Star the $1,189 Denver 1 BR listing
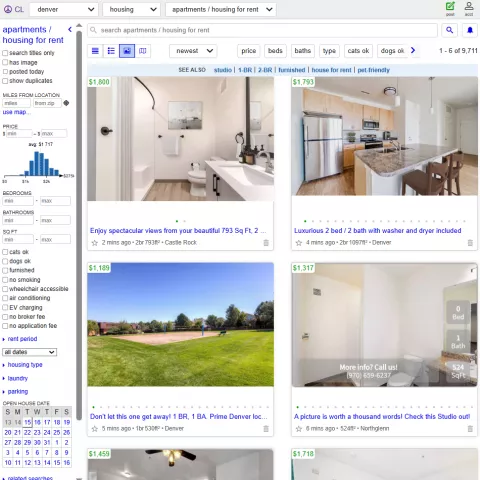The height and width of the screenshot is (480, 480). pyautogui.click(x=95, y=429)
